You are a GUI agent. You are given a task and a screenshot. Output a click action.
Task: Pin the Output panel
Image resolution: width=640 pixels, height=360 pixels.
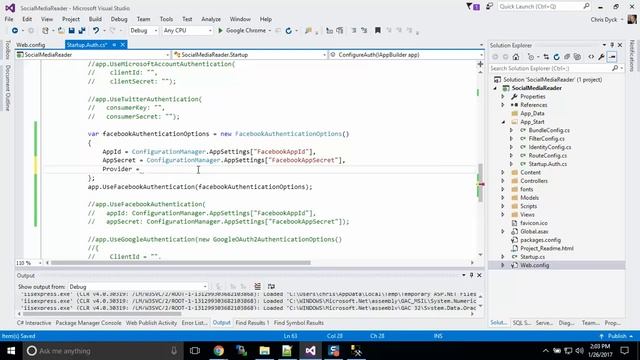pyautogui.click(x=471, y=276)
